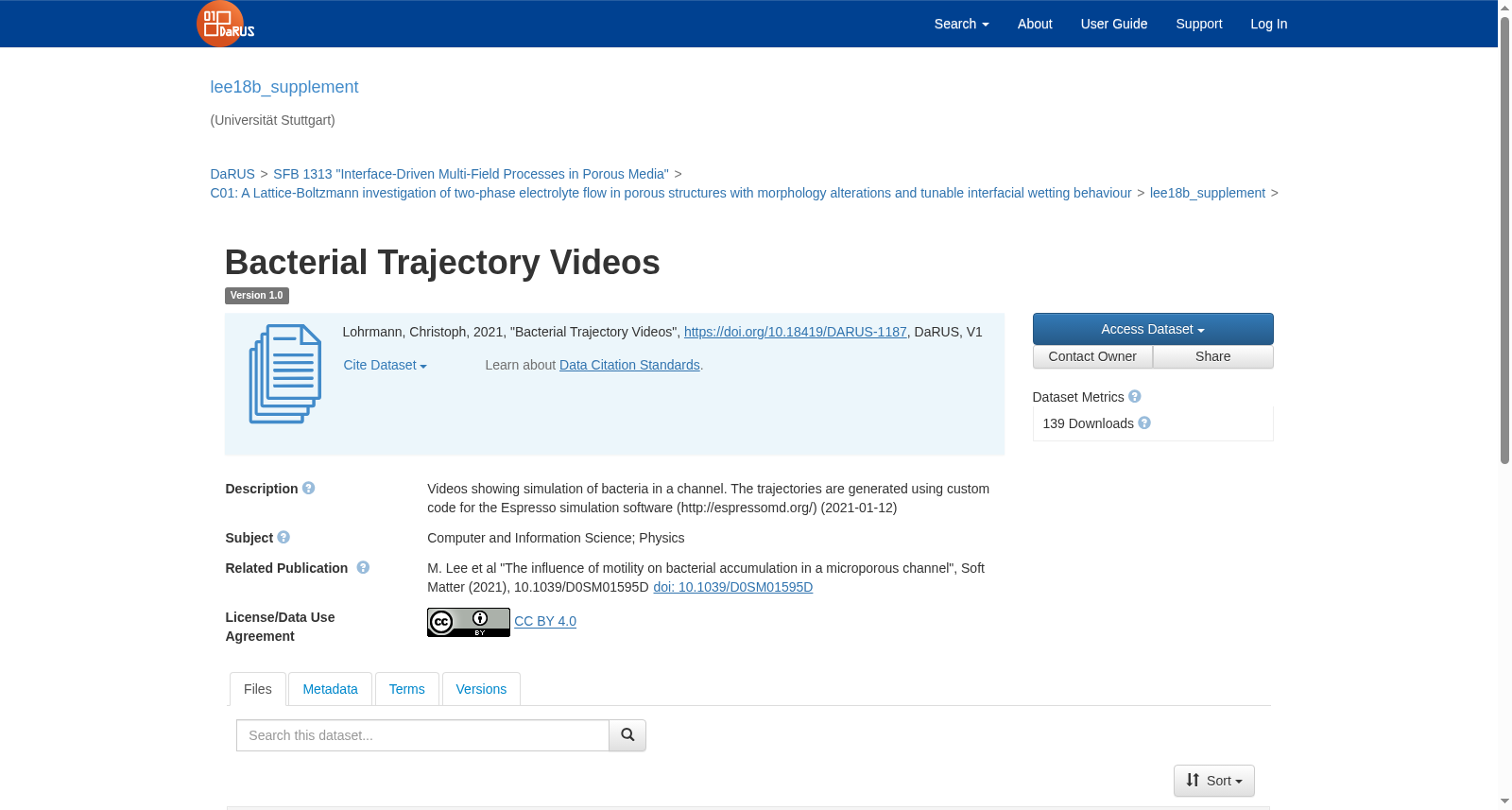Image resolution: width=1512 pixels, height=810 pixels.
Task: Open the DaRUS logo home page
Action: pyautogui.click(x=225, y=24)
